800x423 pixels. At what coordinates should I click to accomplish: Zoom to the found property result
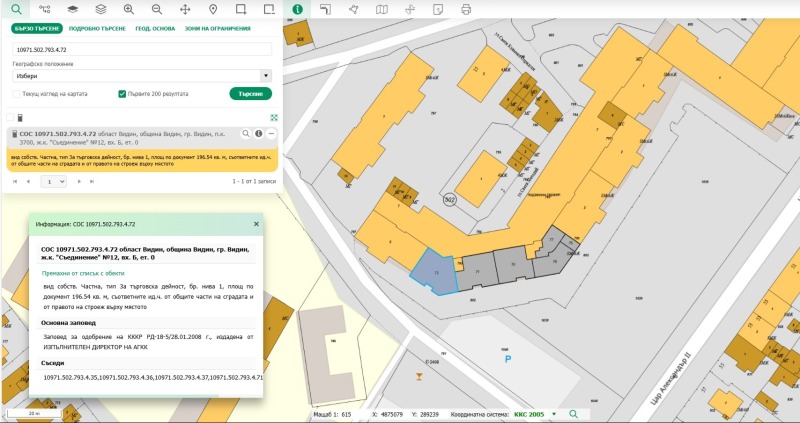pyautogui.click(x=245, y=133)
